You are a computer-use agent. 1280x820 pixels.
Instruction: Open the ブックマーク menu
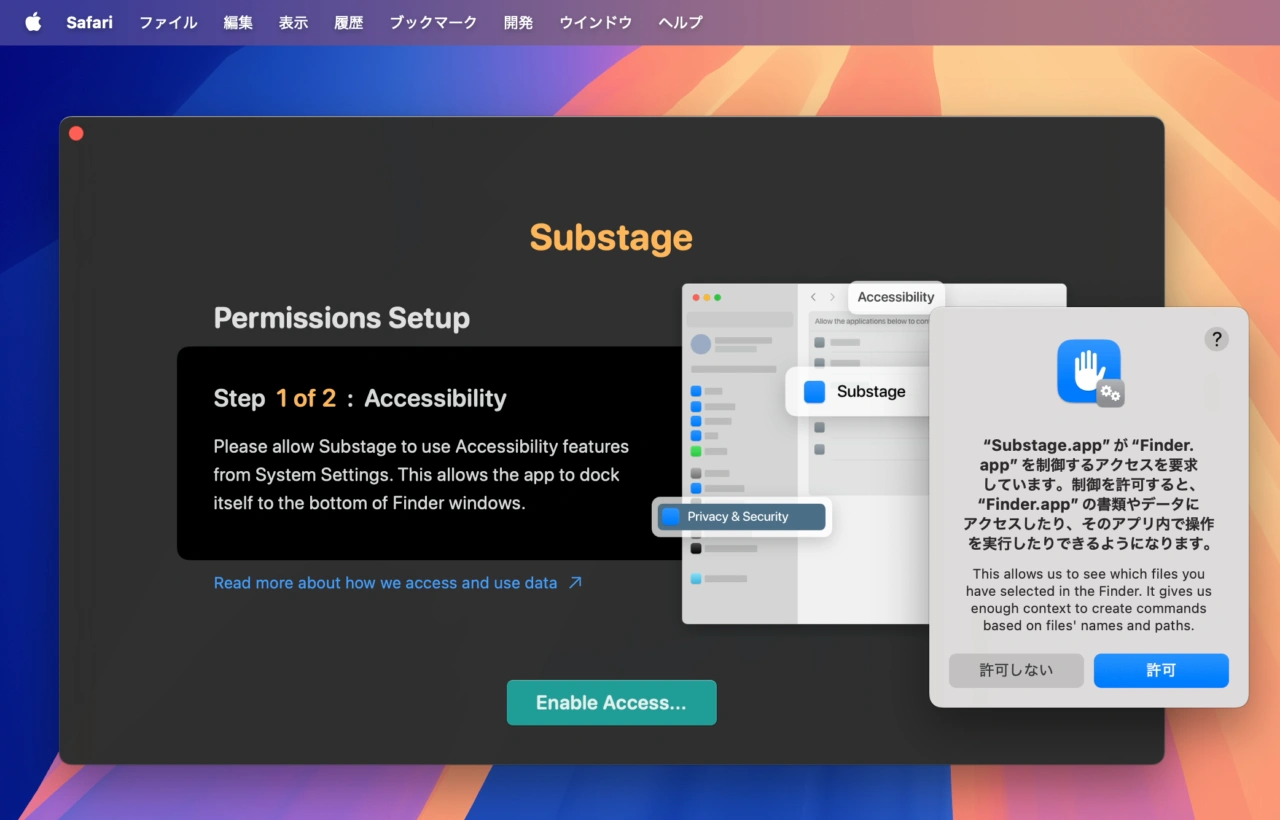pyautogui.click(x=433, y=22)
